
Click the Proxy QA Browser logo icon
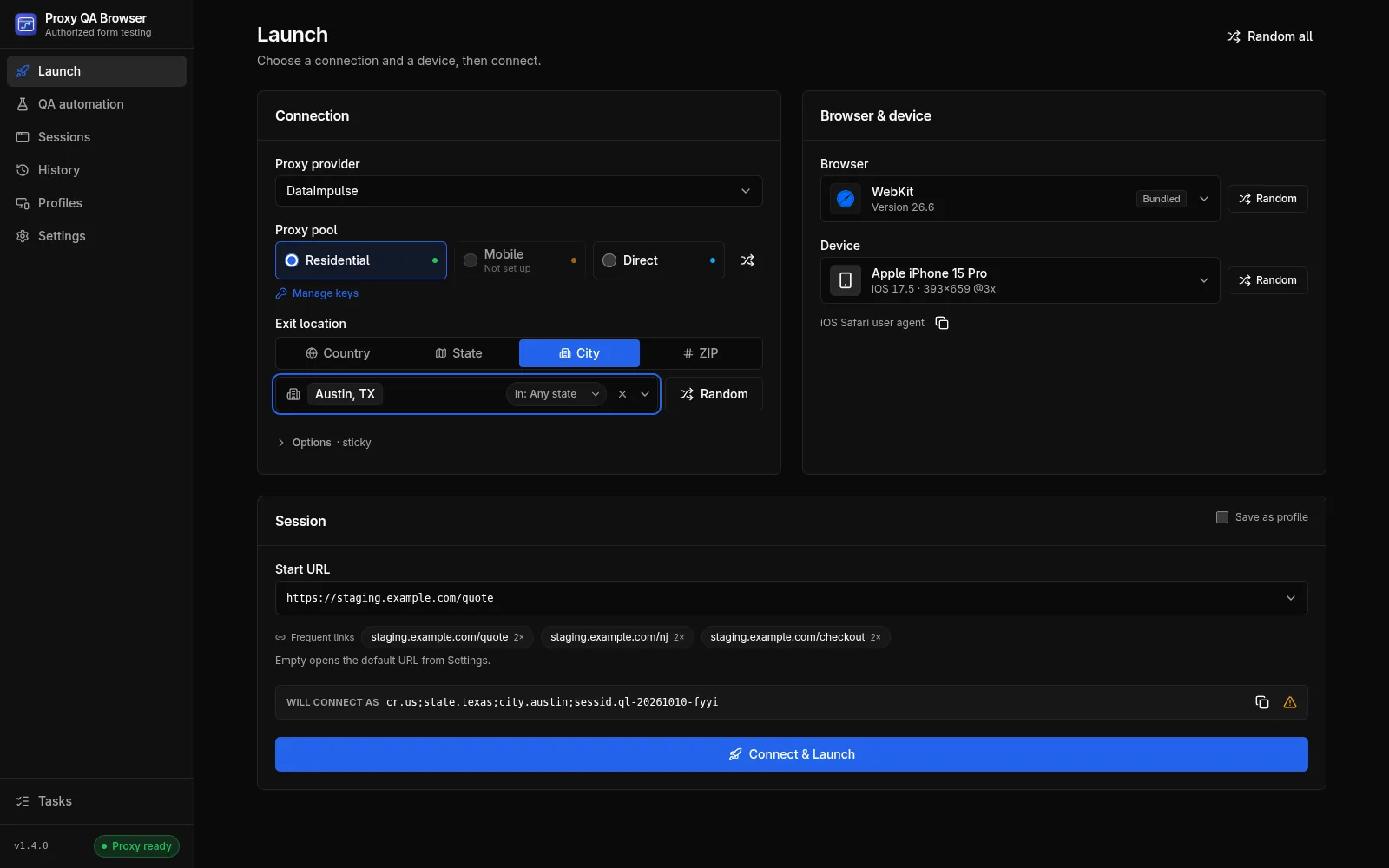click(26, 24)
